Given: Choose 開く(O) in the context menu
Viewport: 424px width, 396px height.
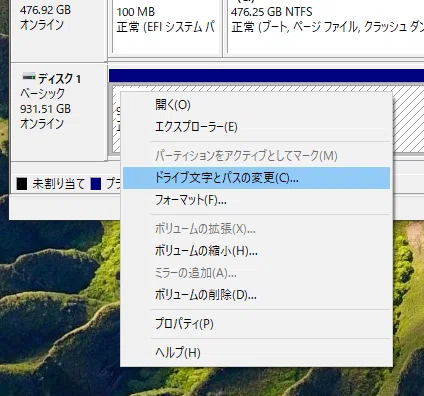Looking at the screenshot, I should pyautogui.click(x=256, y=105).
